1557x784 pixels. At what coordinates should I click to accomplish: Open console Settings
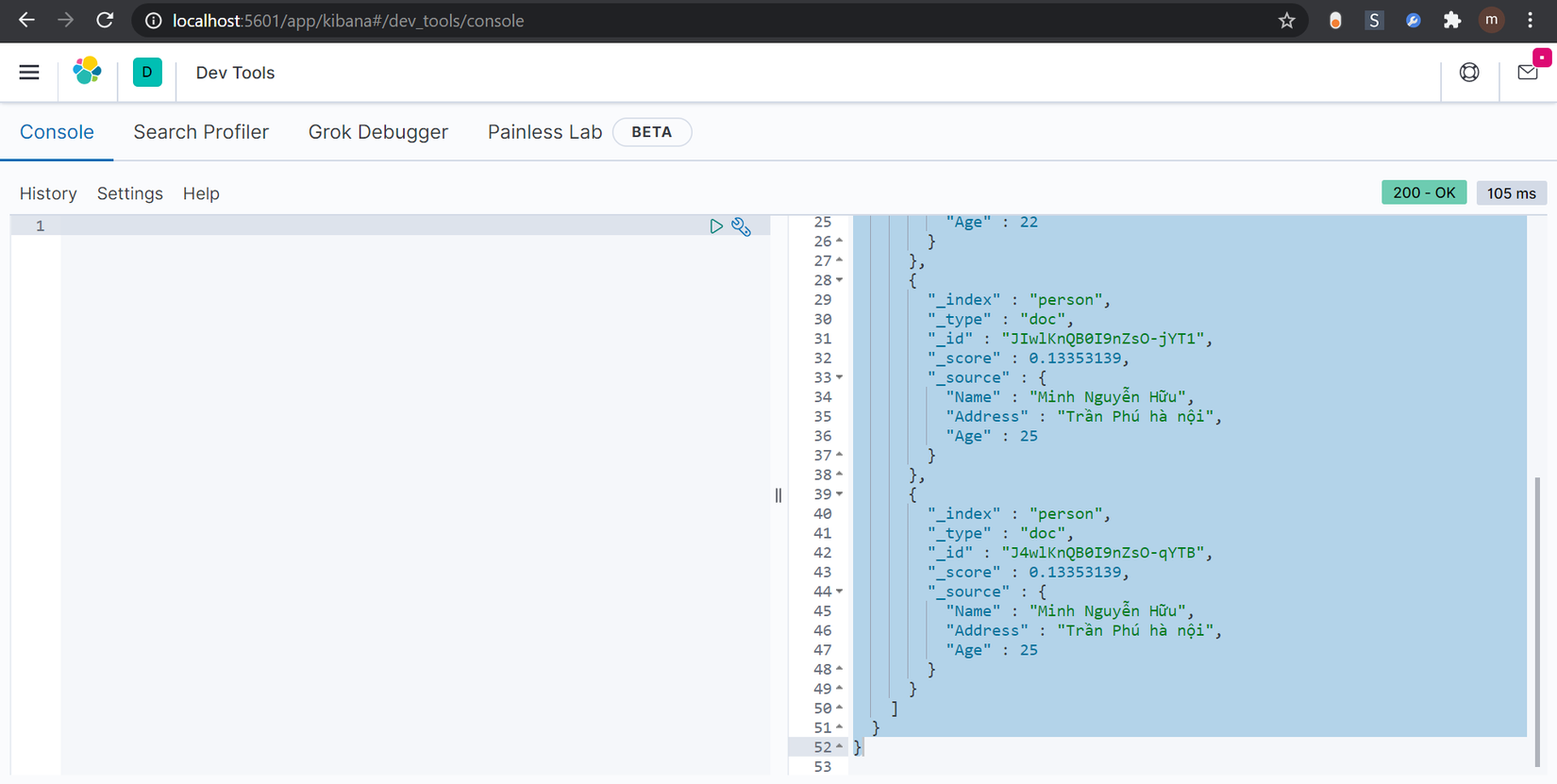pos(130,193)
